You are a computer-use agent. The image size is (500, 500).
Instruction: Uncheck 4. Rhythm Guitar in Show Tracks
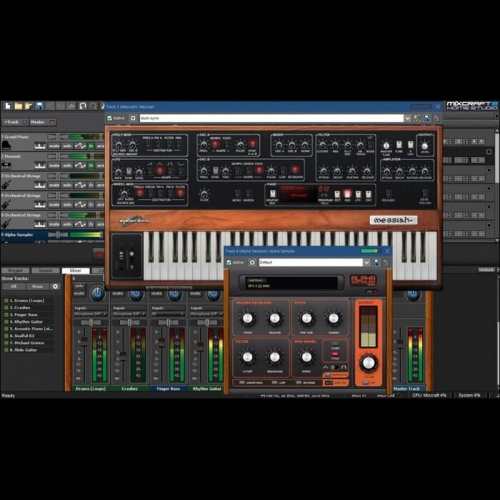tap(6, 321)
